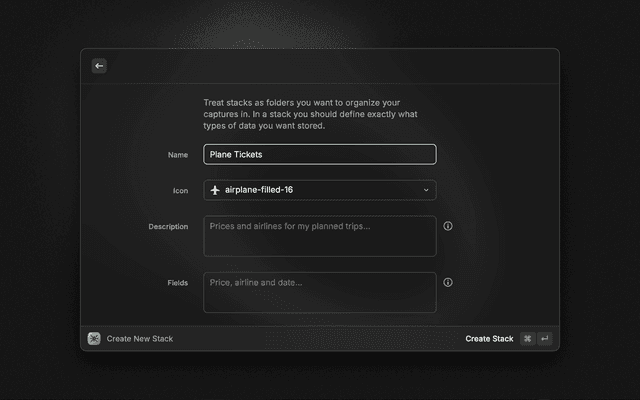Viewport: 640px width, 400px height.
Task: Click the info icon beside Fields
Action: point(447,282)
